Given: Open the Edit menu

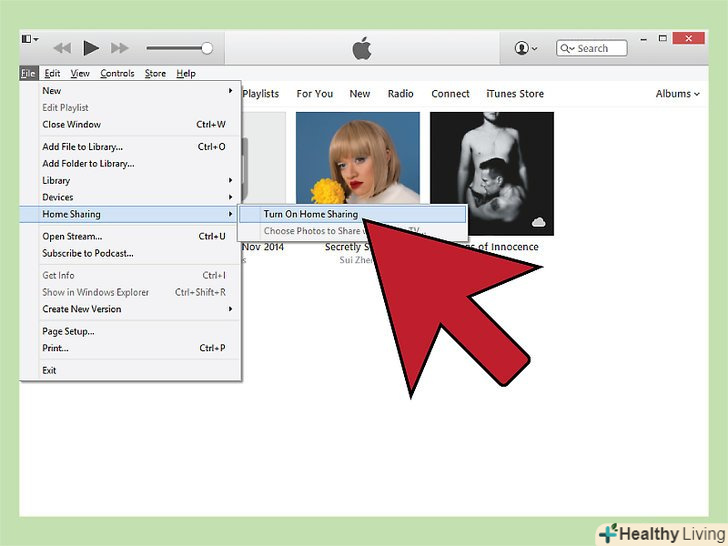Looking at the screenshot, I should point(52,73).
